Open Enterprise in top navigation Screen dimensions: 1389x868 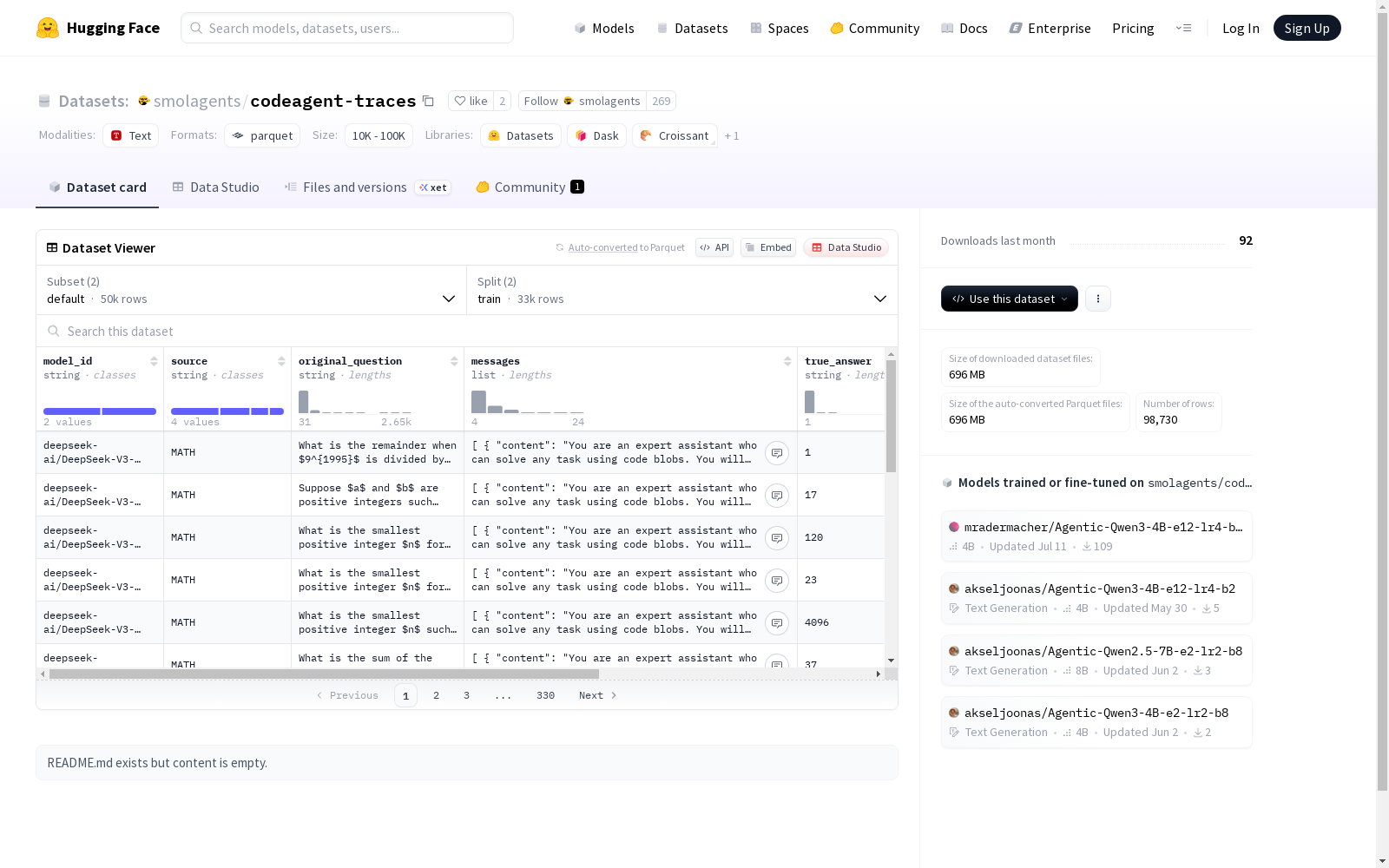click(x=1050, y=28)
